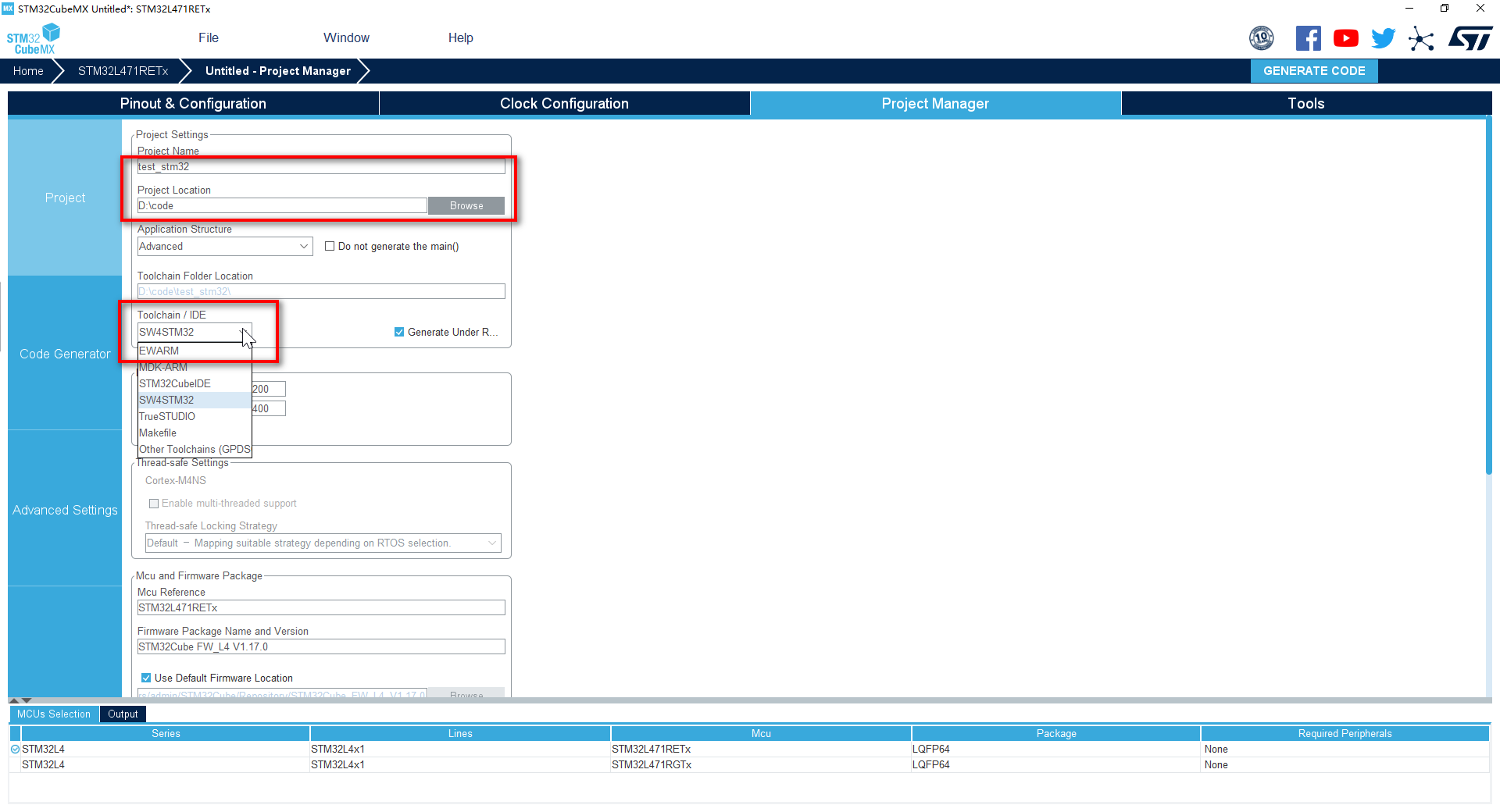
Task: Click the Mcu Reference field
Action: click(x=321, y=607)
